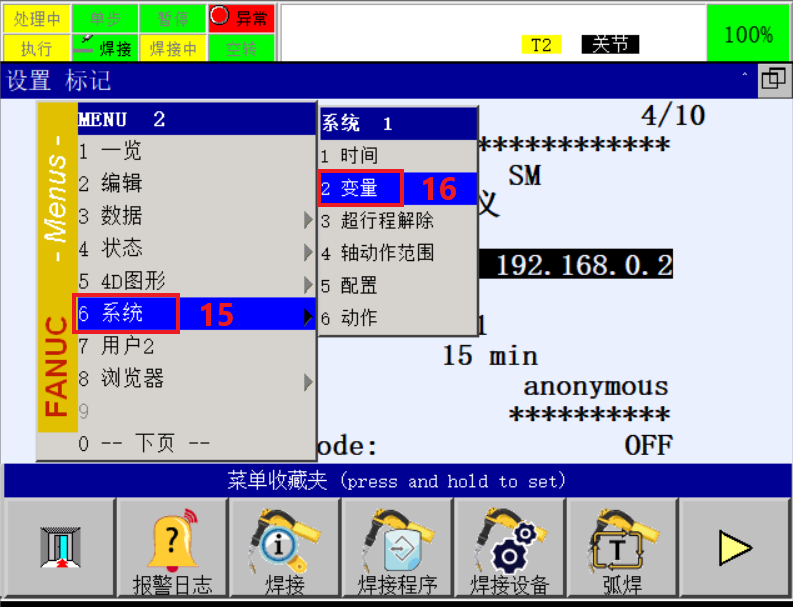Select menu item 1 一览

(196, 151)
